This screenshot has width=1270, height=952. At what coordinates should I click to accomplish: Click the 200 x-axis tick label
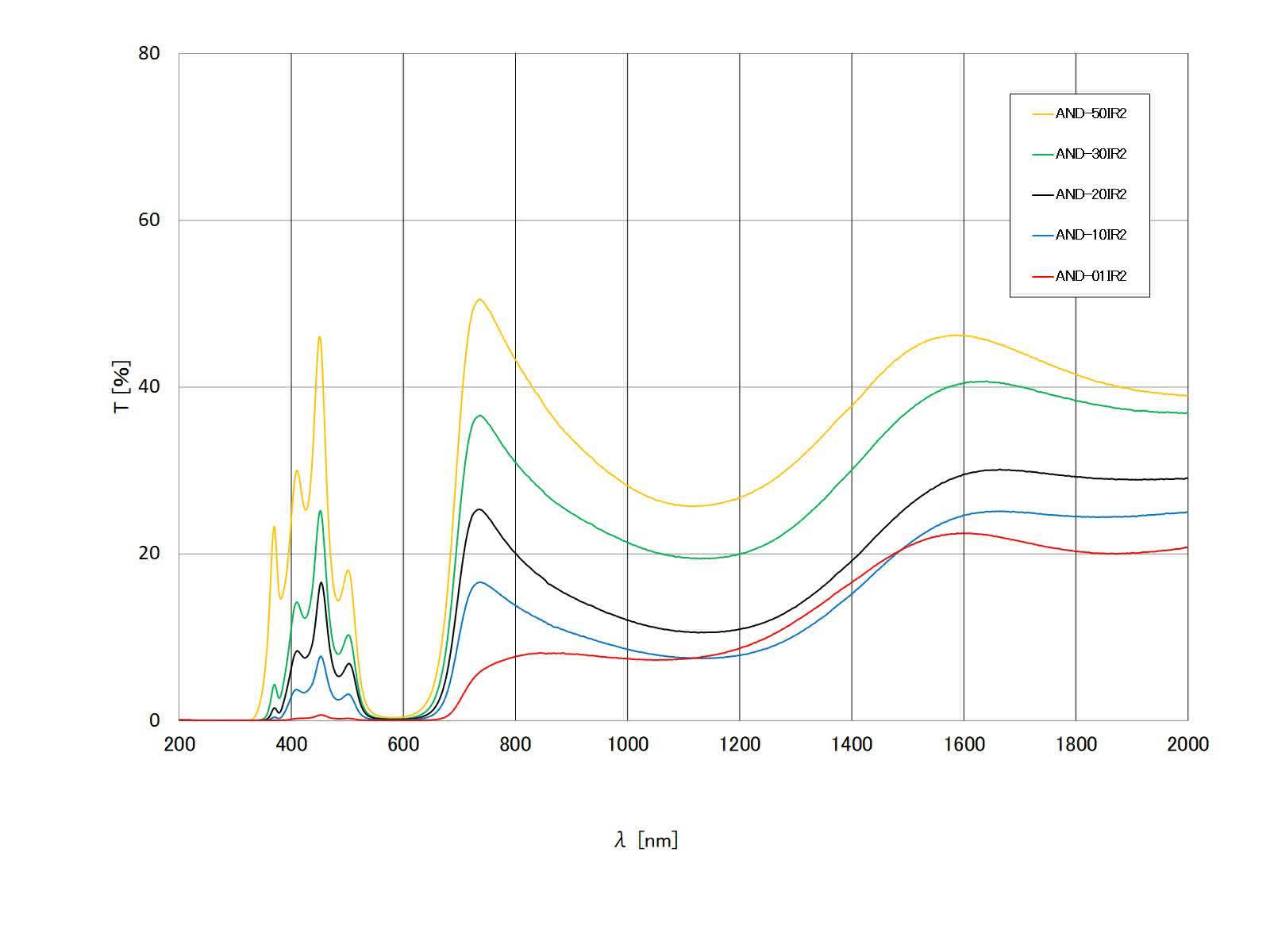click(x=179, y=744)
